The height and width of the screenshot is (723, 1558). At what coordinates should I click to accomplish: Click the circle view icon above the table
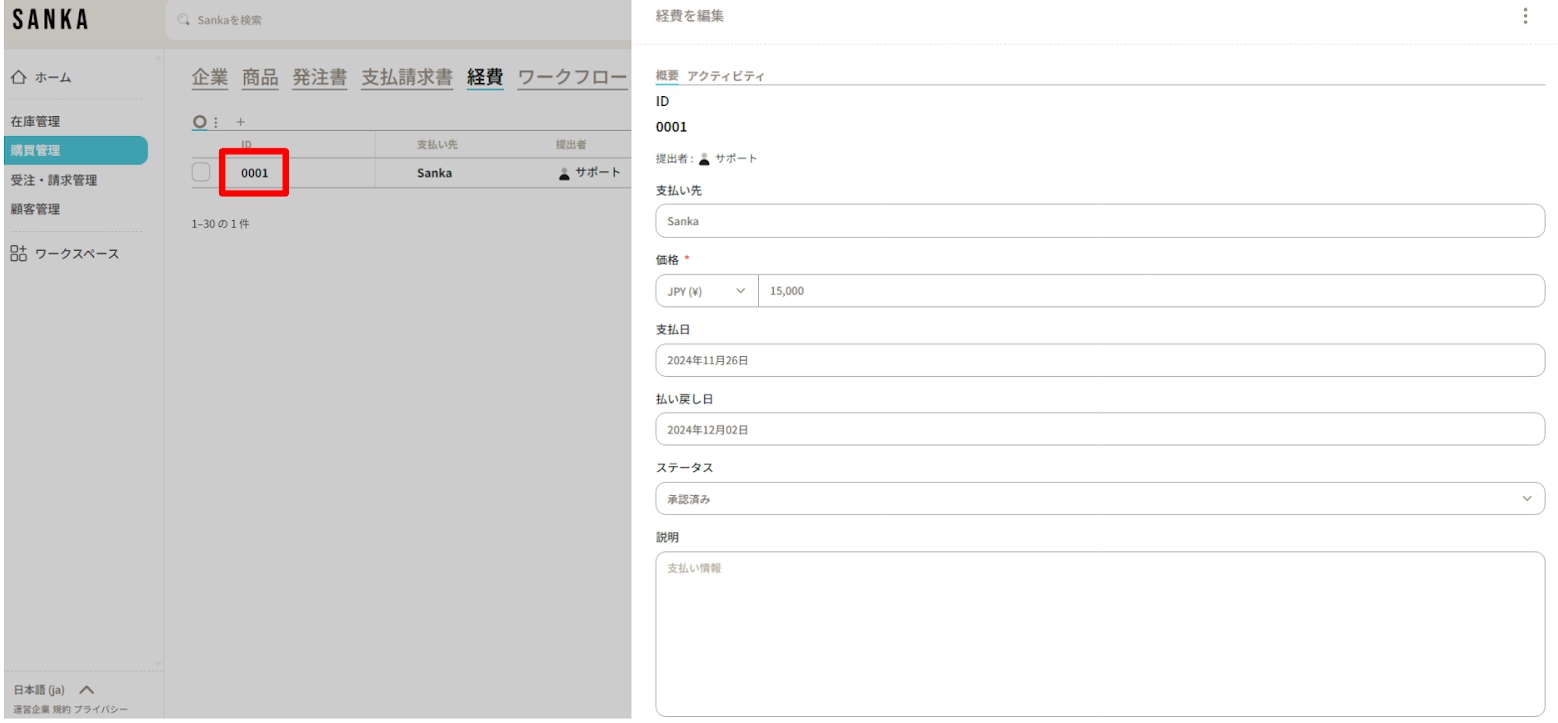200,122
